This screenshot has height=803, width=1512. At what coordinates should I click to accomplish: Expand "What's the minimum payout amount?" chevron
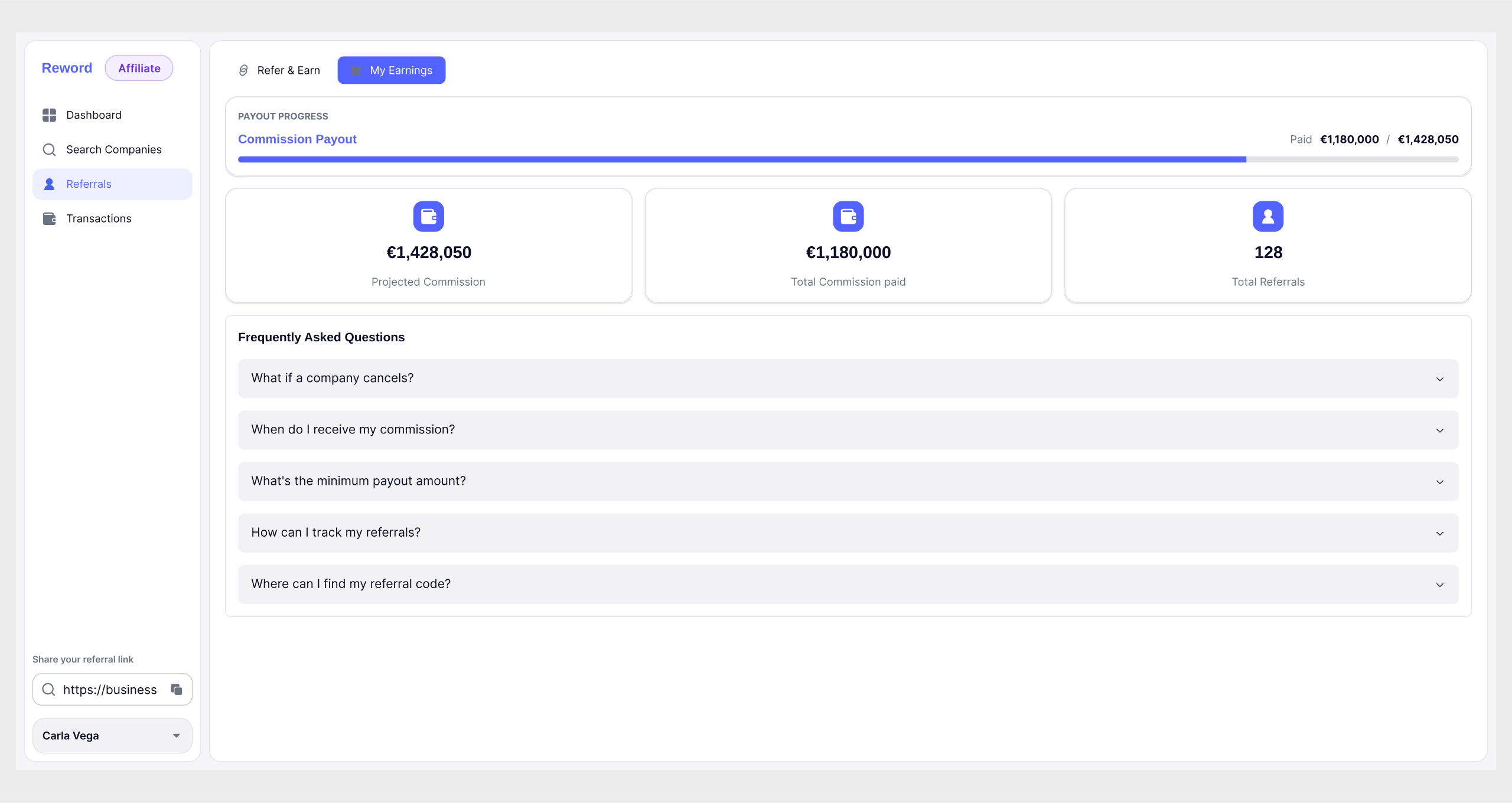[1439, 482]
